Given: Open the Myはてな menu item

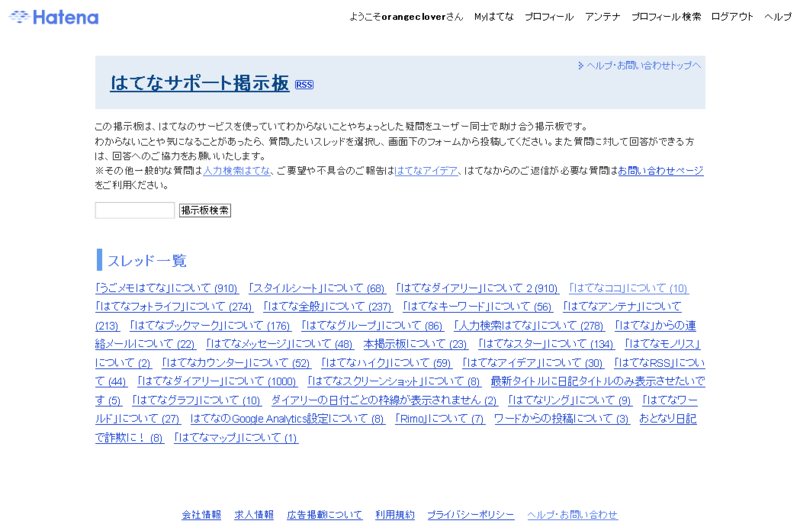Looking at the screenshot, I should pos(494,17).
